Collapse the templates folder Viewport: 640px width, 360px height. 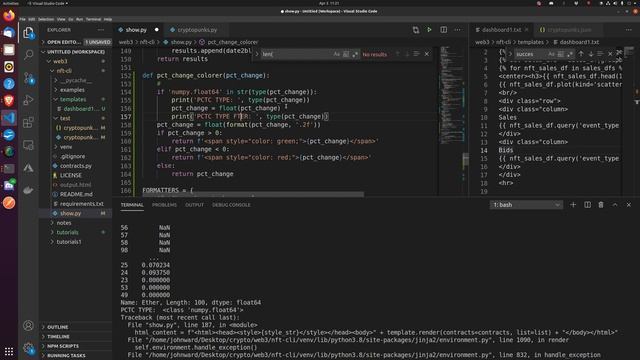[x=76, y=99]
